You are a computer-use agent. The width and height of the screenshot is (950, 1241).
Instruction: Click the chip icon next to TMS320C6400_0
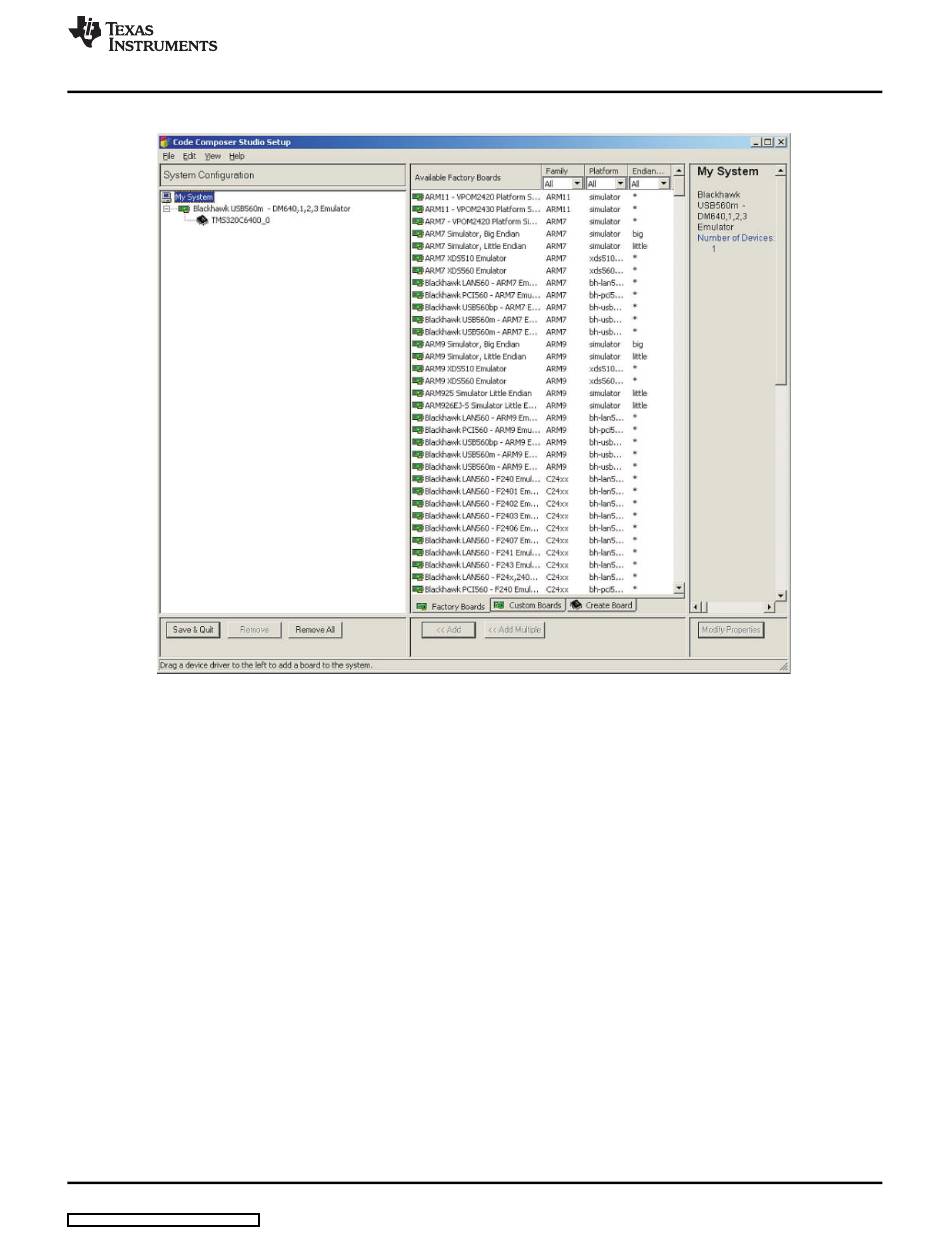pos(202,220)
